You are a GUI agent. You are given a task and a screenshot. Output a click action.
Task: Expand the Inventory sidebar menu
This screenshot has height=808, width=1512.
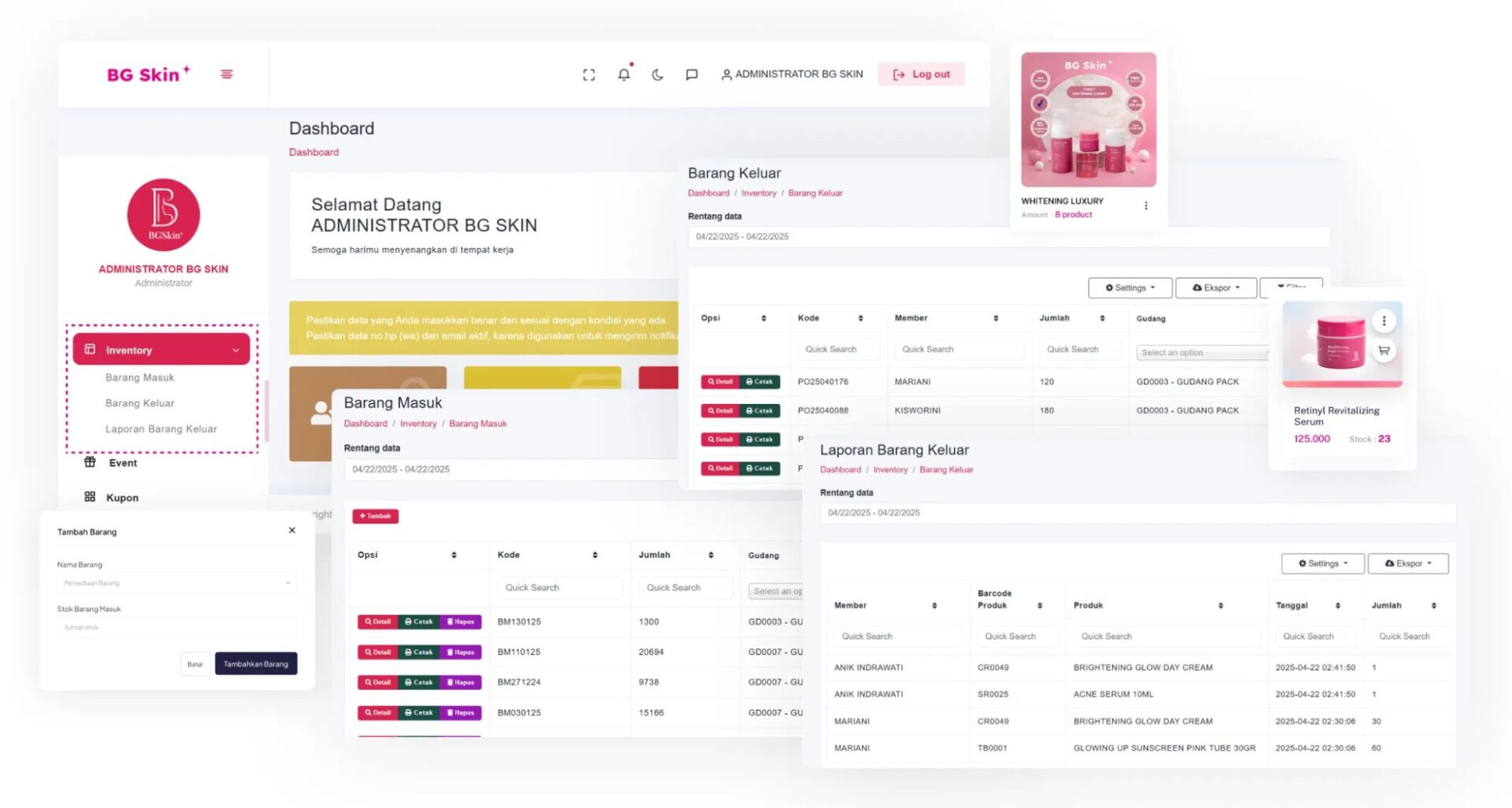pos(161,350)
